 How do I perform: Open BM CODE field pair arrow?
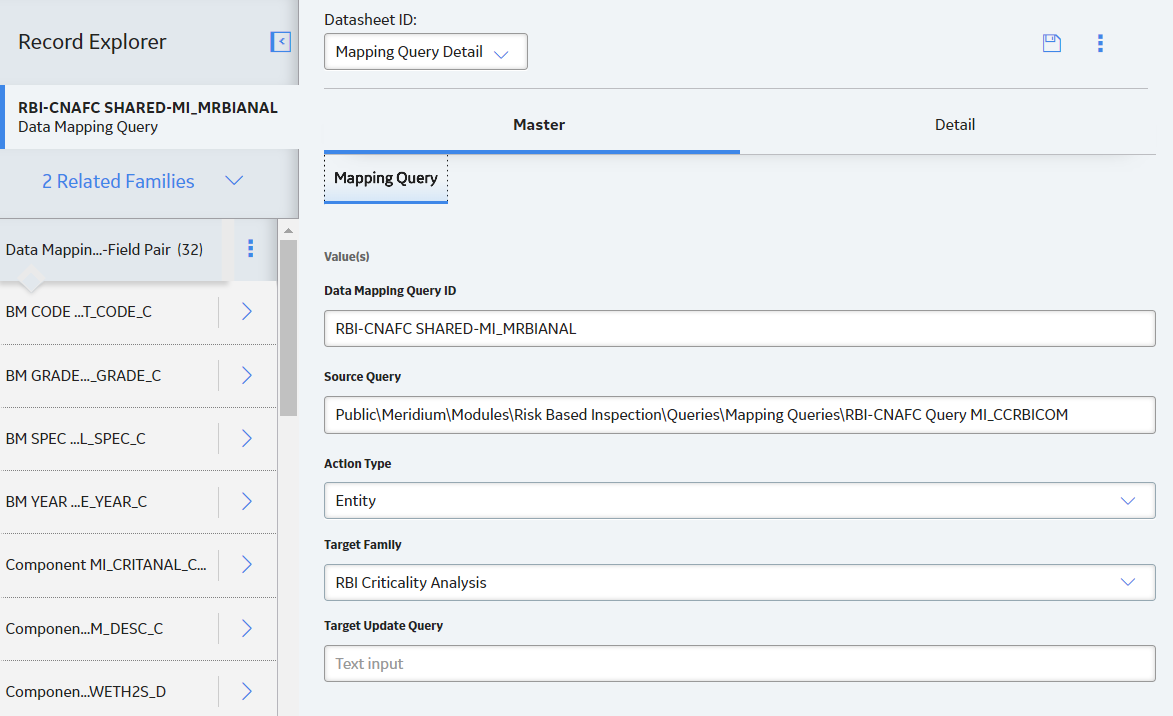click(247, 311)
